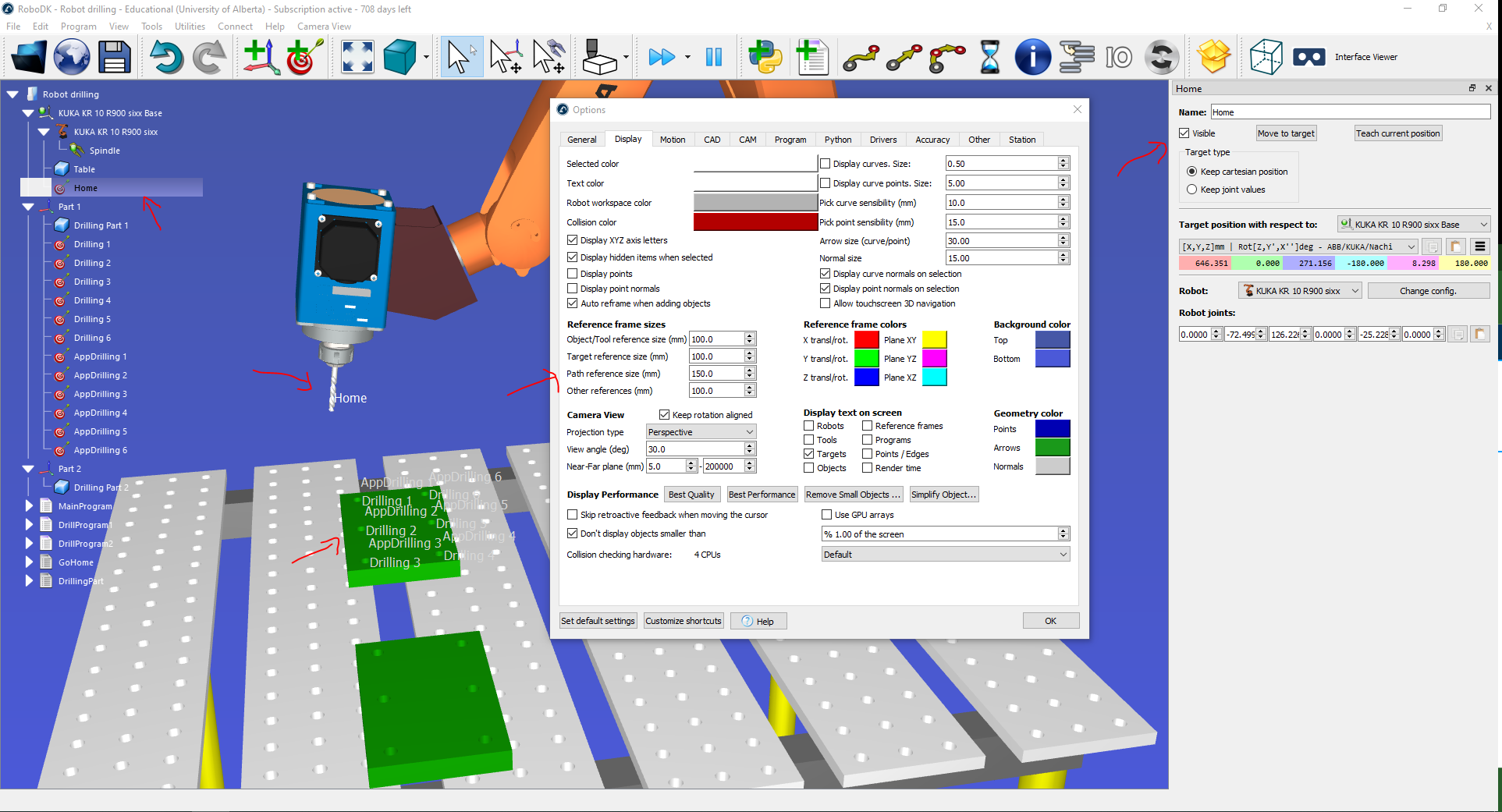Image resolution: width=1502 pixels, height=812 pixels.
Task: Expand the MainProgram tree item
Action: pos(29,506)
